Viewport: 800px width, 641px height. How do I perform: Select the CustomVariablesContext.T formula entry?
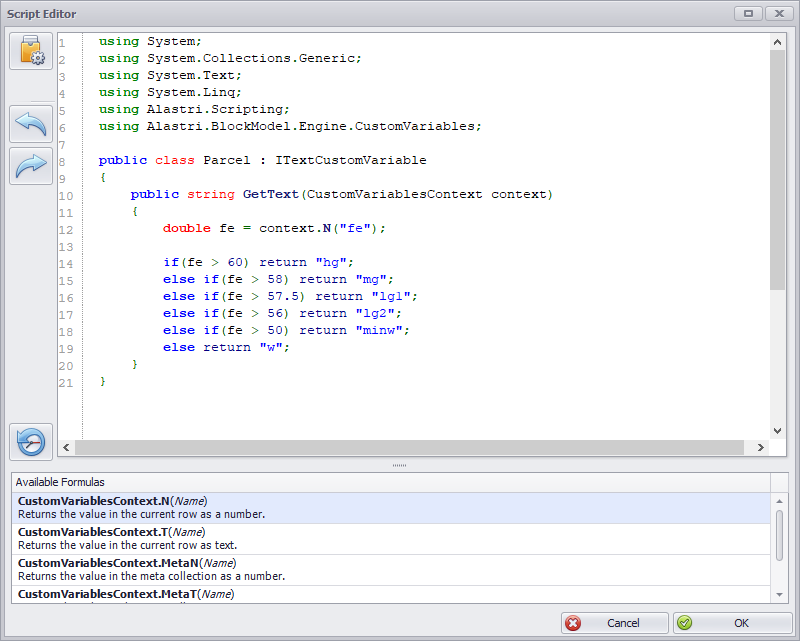tap(200, 537)
